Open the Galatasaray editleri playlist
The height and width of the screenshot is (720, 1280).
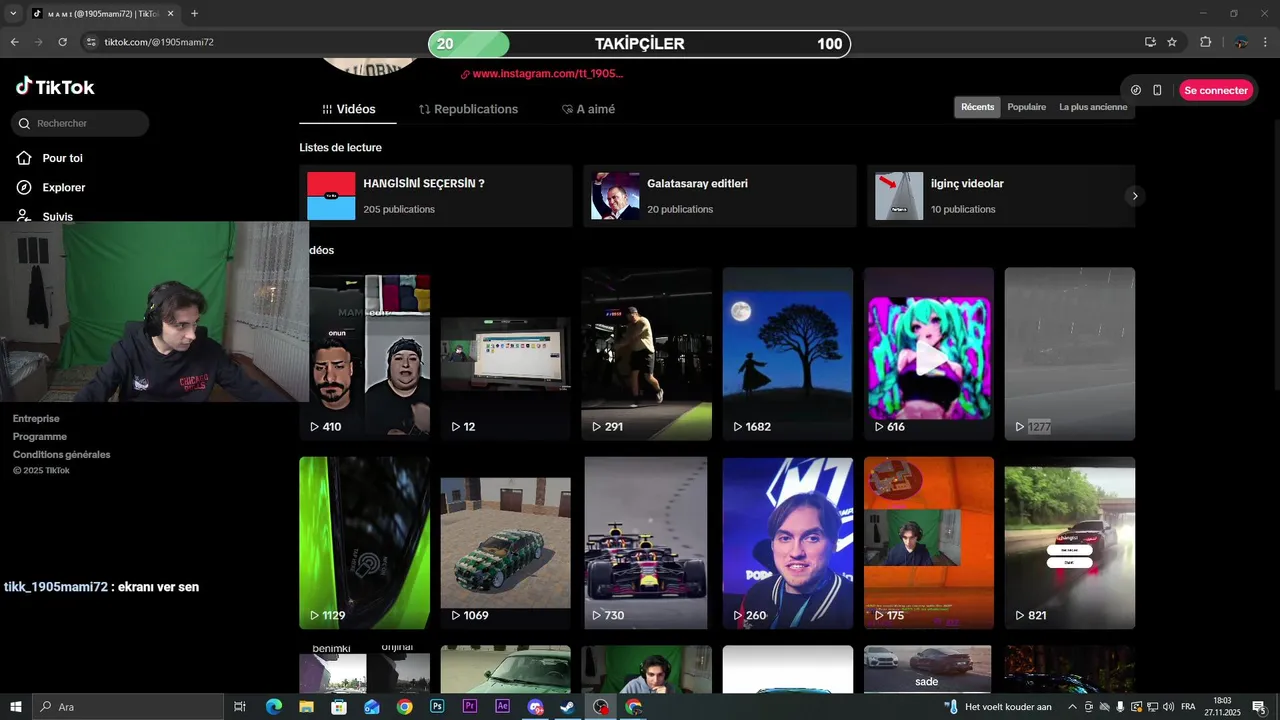pos(720,196)
